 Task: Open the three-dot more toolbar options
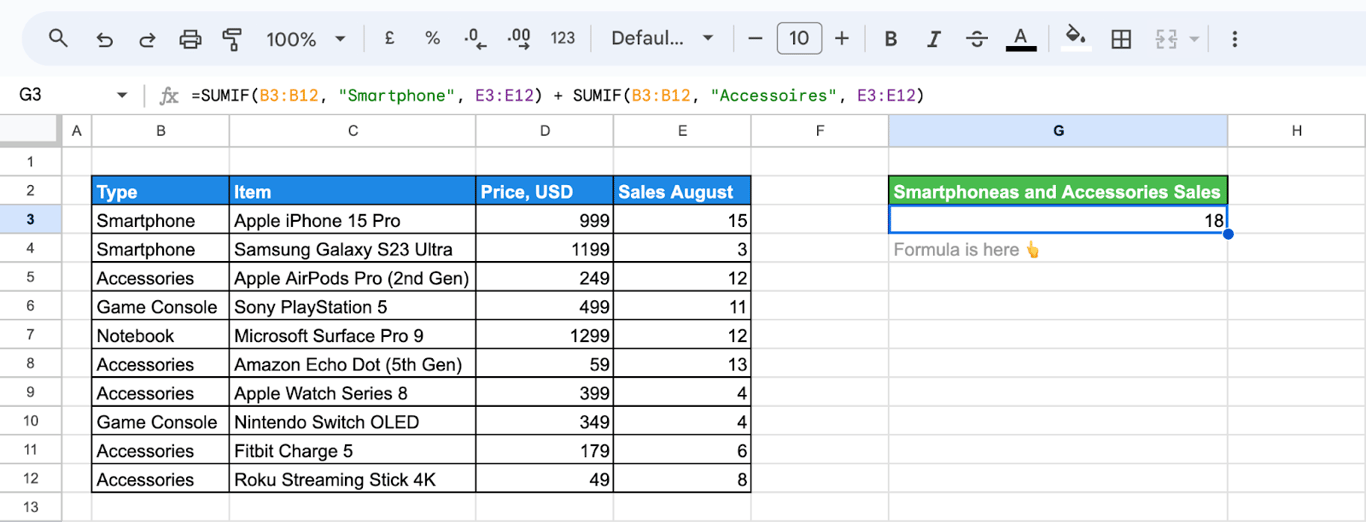1234,39
